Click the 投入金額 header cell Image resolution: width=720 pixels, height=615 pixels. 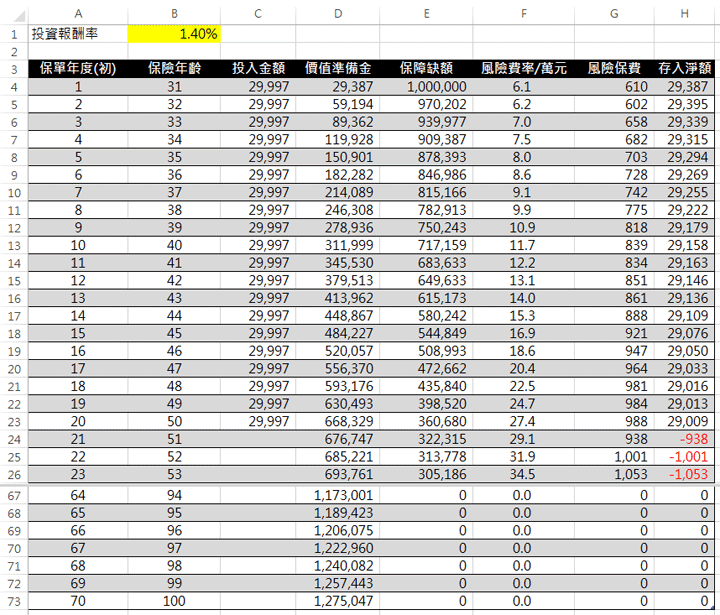click(258, 68)
